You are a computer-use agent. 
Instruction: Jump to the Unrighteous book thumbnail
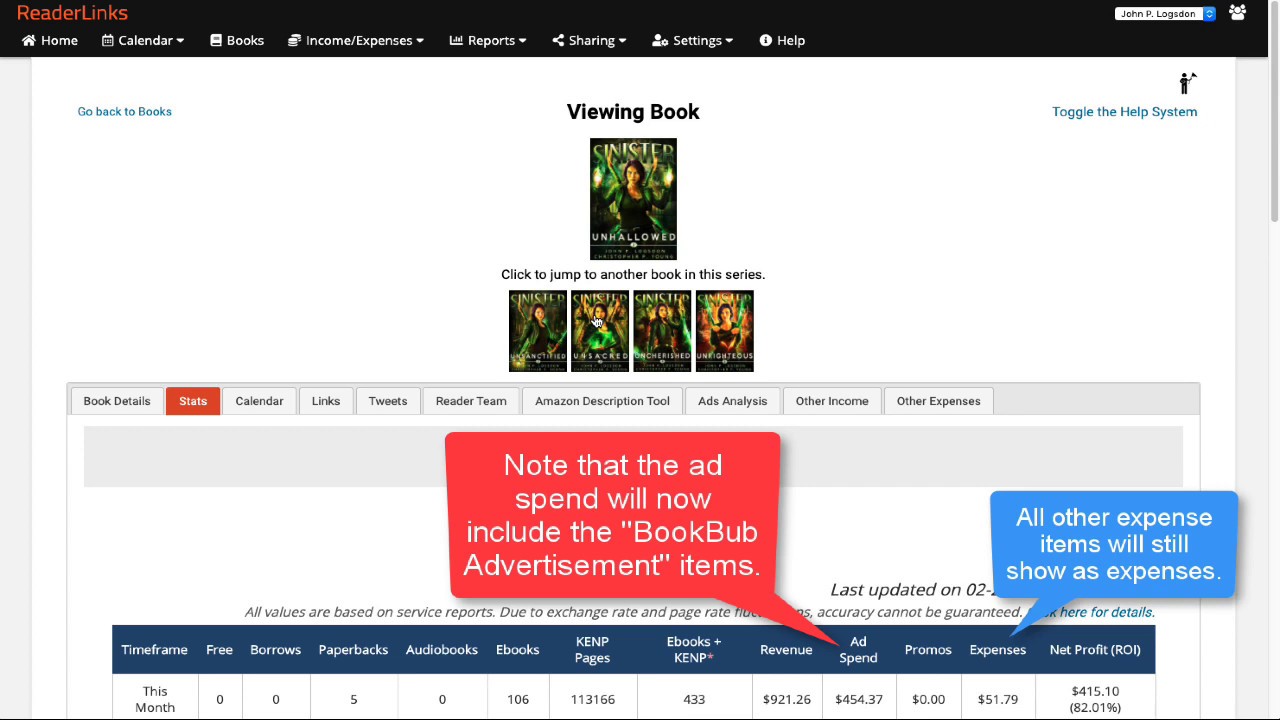(725, 331)
